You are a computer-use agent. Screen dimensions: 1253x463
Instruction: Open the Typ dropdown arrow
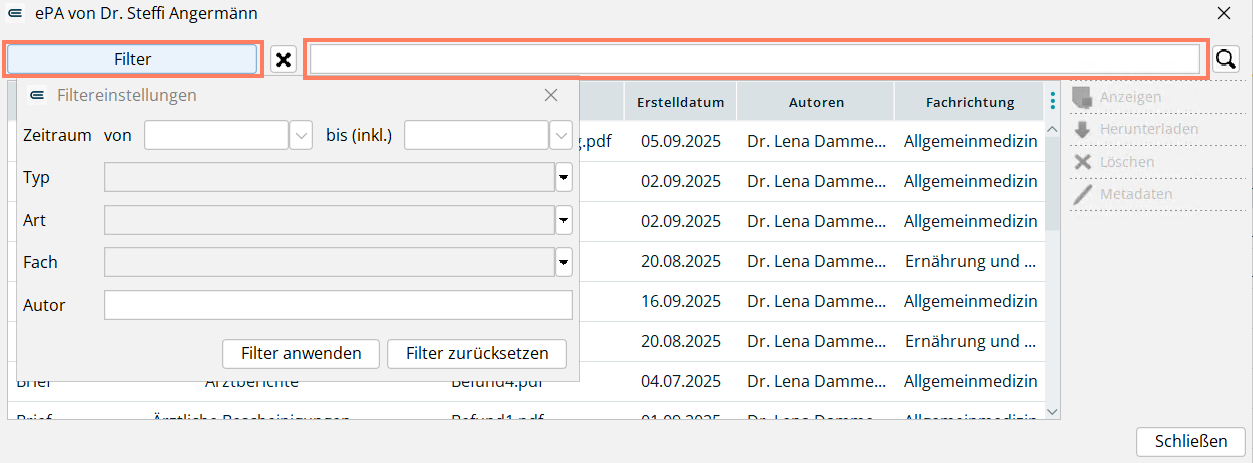[x=564, y=178]
